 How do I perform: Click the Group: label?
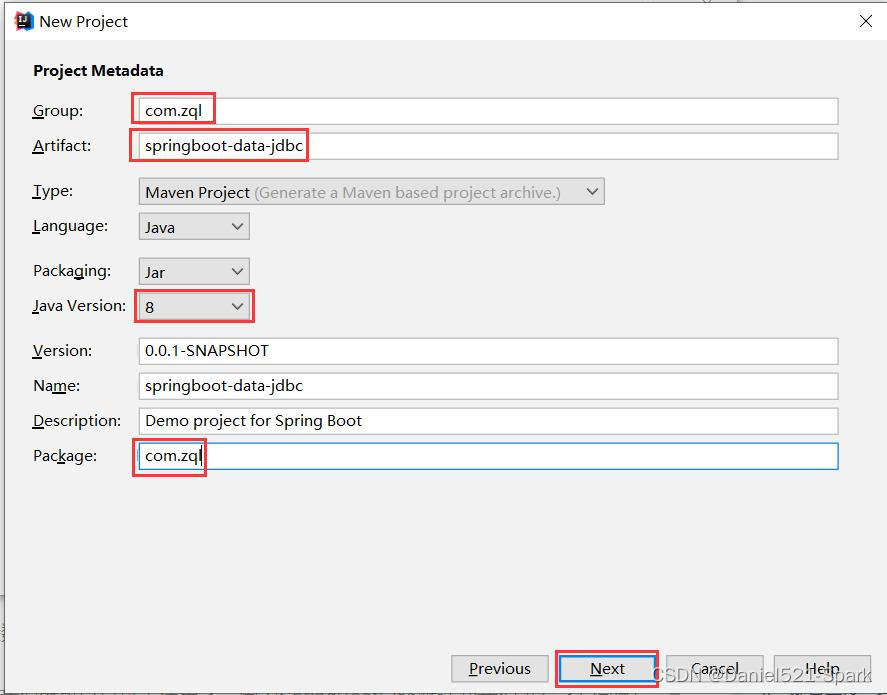pyautogui.click(x=58, y=111)
